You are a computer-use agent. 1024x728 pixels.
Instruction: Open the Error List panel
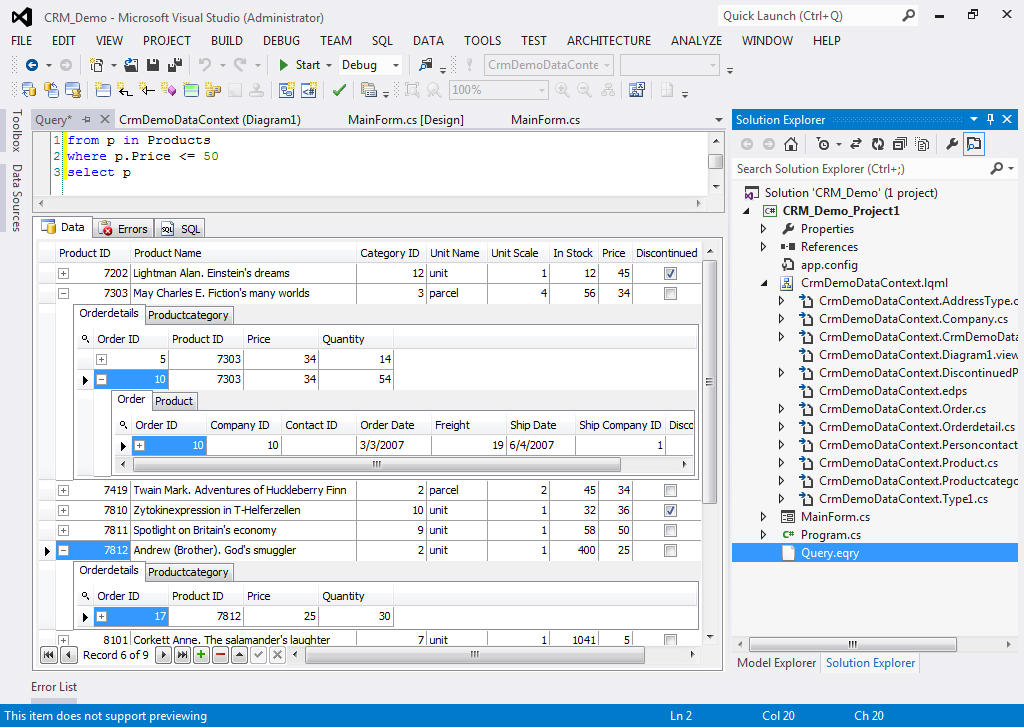[x=54, y=687]
